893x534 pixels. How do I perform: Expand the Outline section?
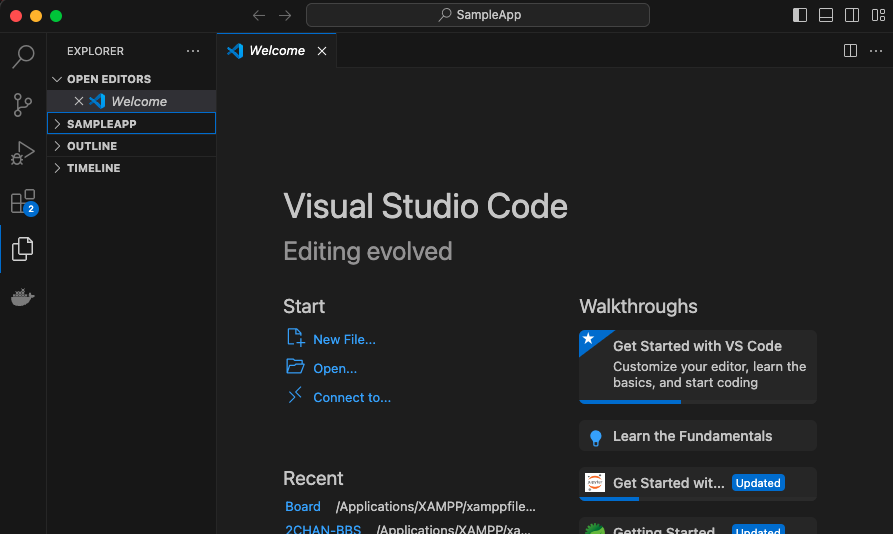132,146
